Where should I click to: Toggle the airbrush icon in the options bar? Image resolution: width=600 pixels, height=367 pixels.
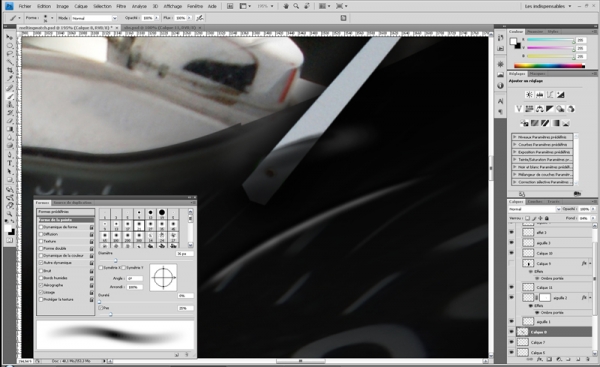(x=199, y=18)
